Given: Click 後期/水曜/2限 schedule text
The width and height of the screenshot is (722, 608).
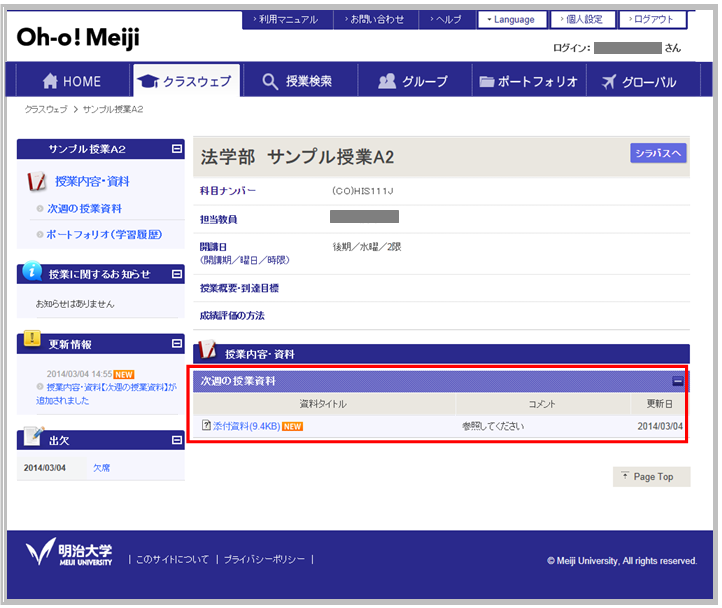Looking at the screenshot, I should pyautogui.click(x=367, y=247).
